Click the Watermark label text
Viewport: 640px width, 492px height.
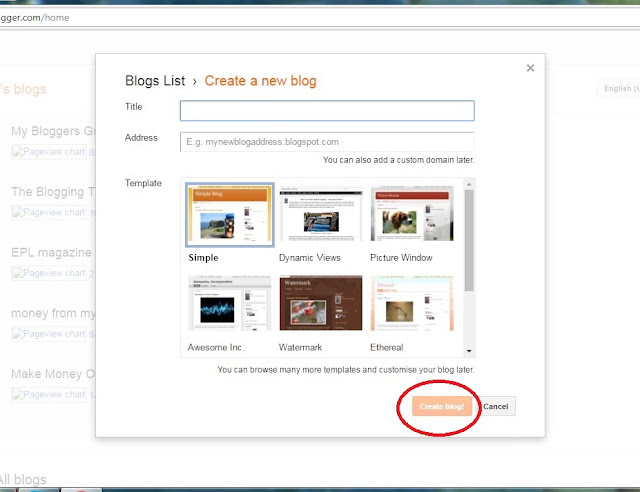pos(300,347)
